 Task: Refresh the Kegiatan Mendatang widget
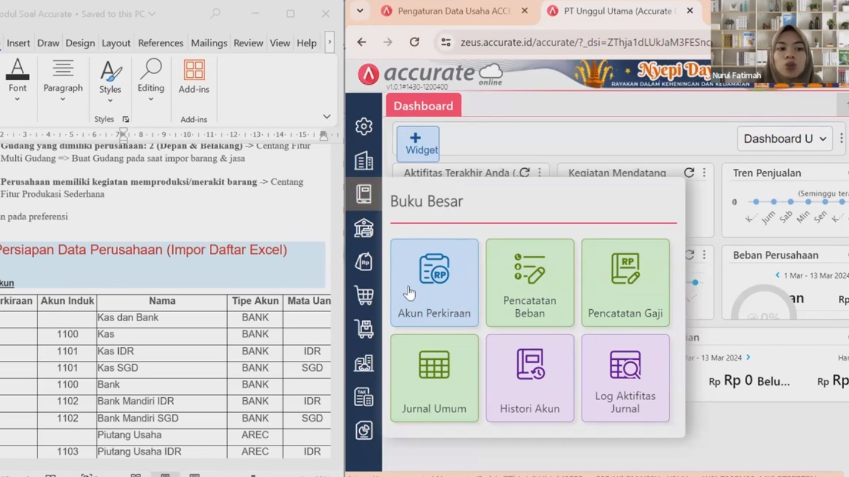689,173
